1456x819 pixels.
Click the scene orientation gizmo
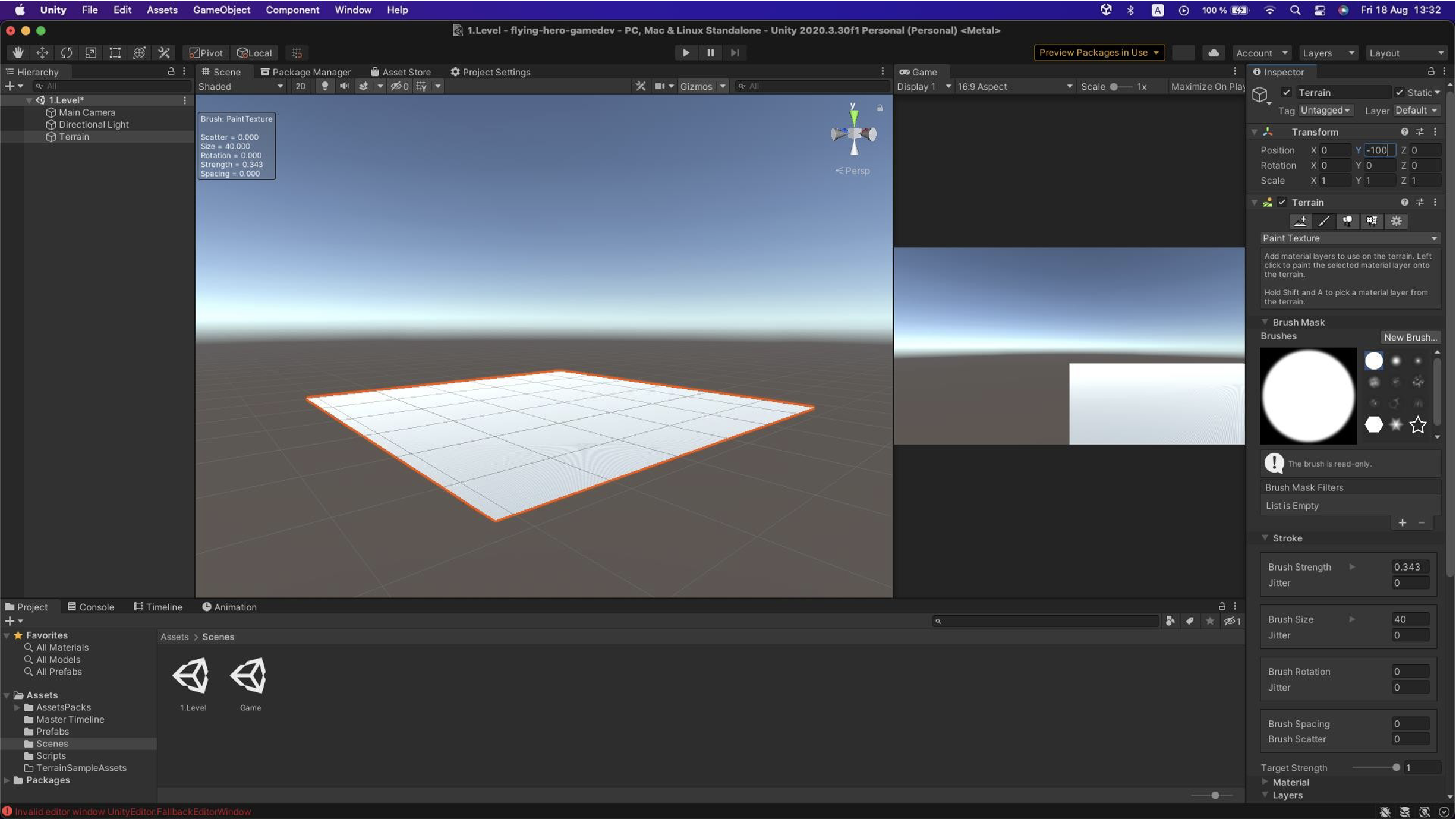pyautogui.click(x=854, y=133)
